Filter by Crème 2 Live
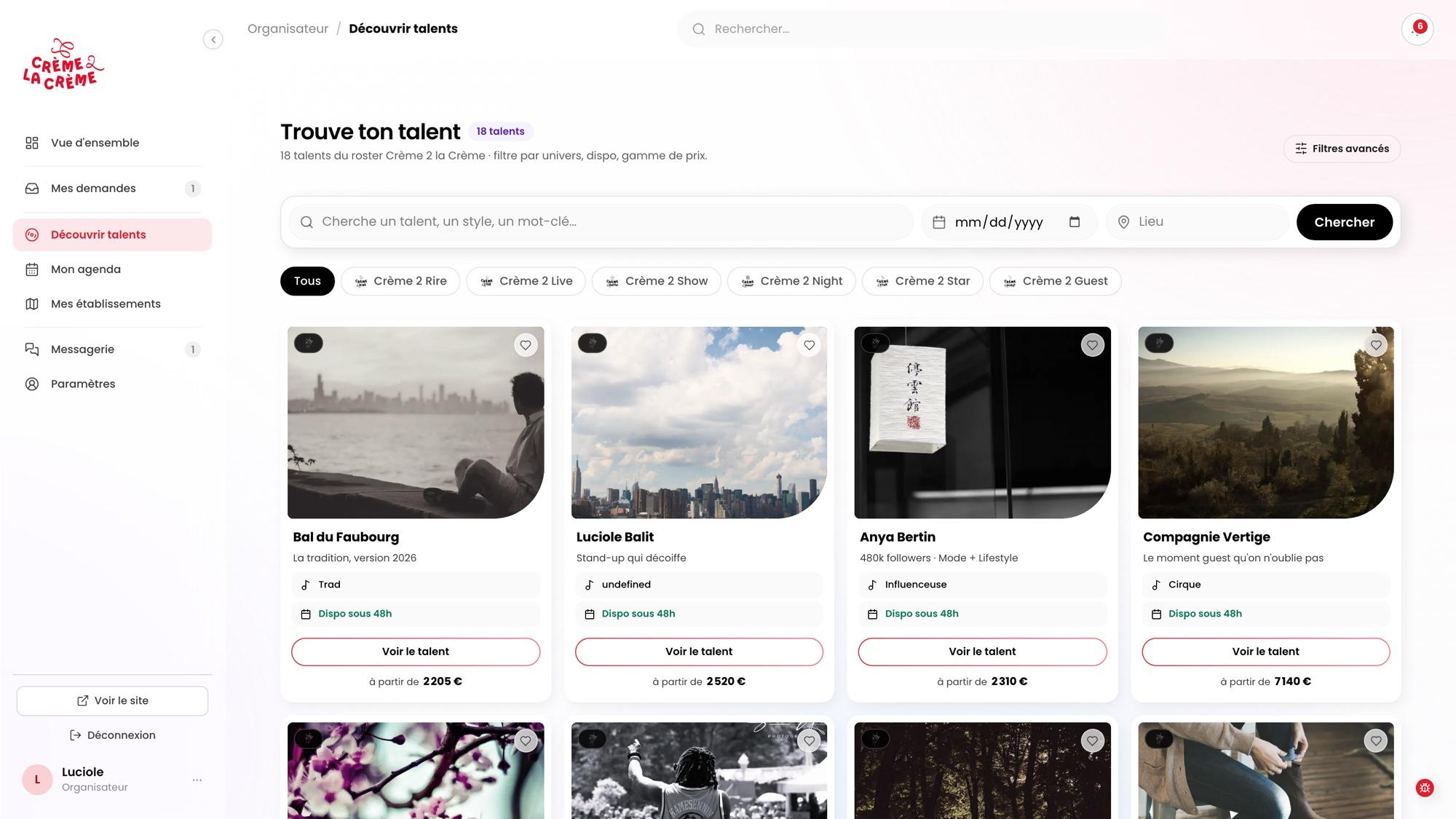1456x819 pixels. [x=526, y=281]
